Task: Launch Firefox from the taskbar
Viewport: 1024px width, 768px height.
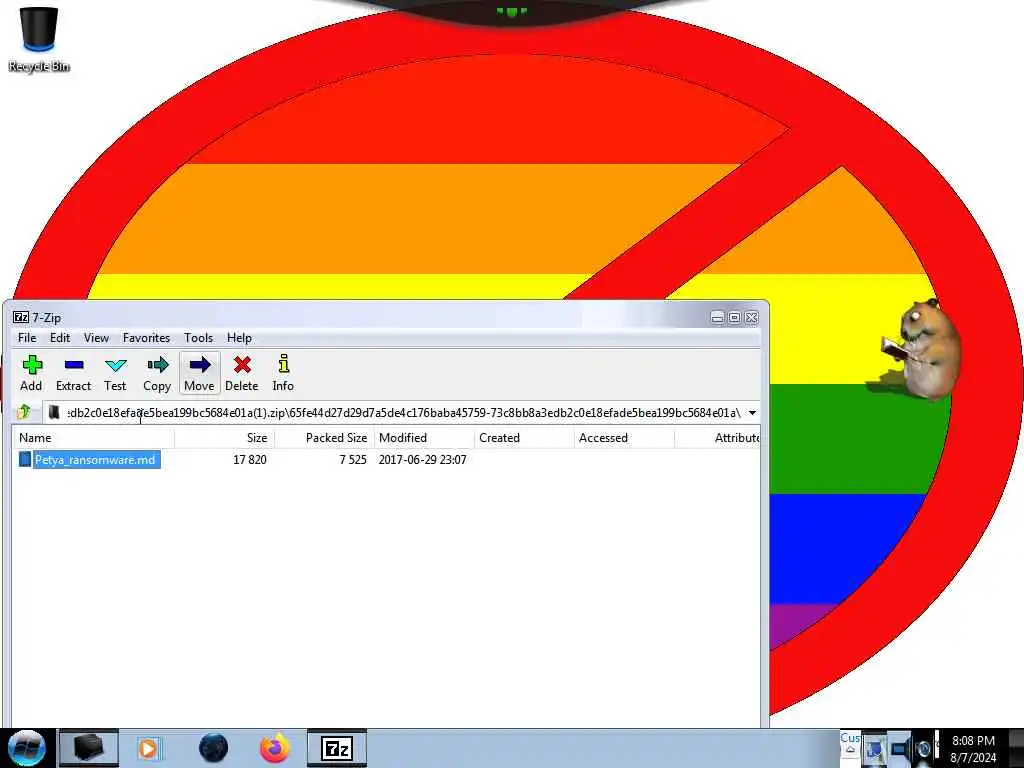Action: (275, 748)
